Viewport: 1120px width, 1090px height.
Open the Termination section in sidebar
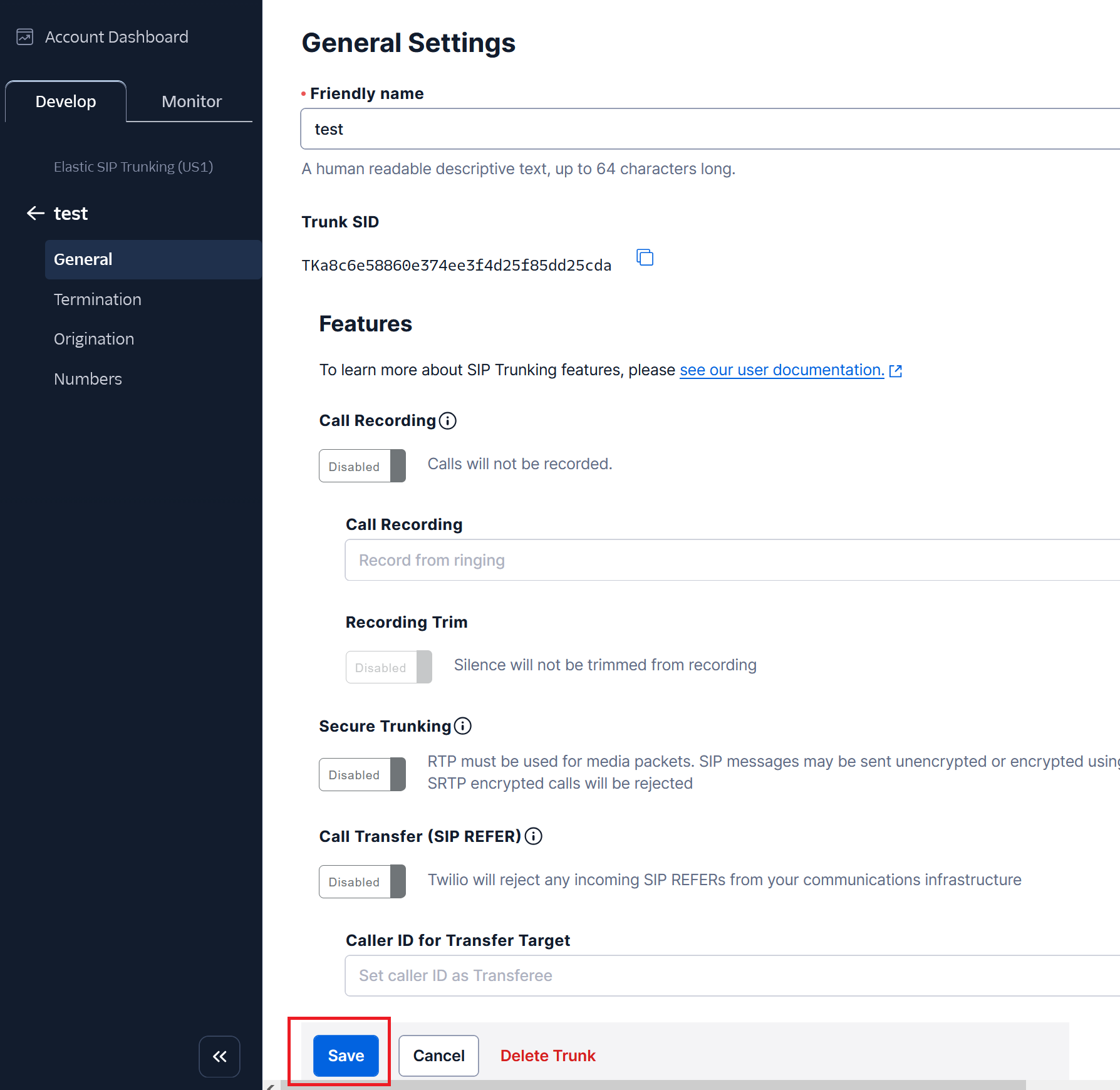point(98,299)
